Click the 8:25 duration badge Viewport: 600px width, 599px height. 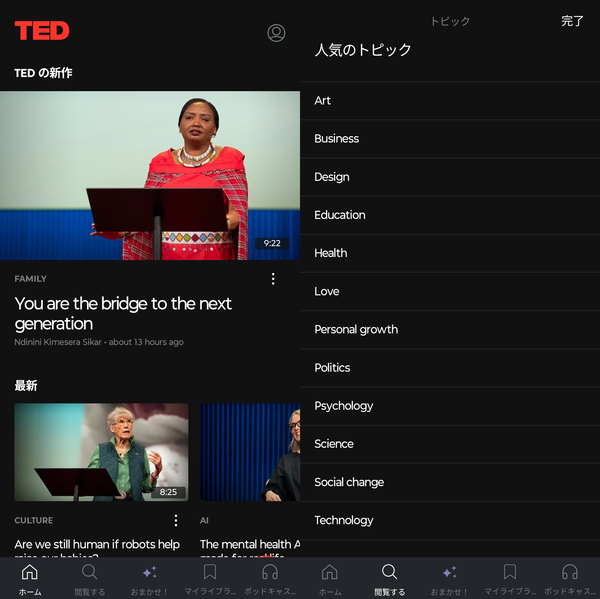pyautogui.click(x=168, y=492)
